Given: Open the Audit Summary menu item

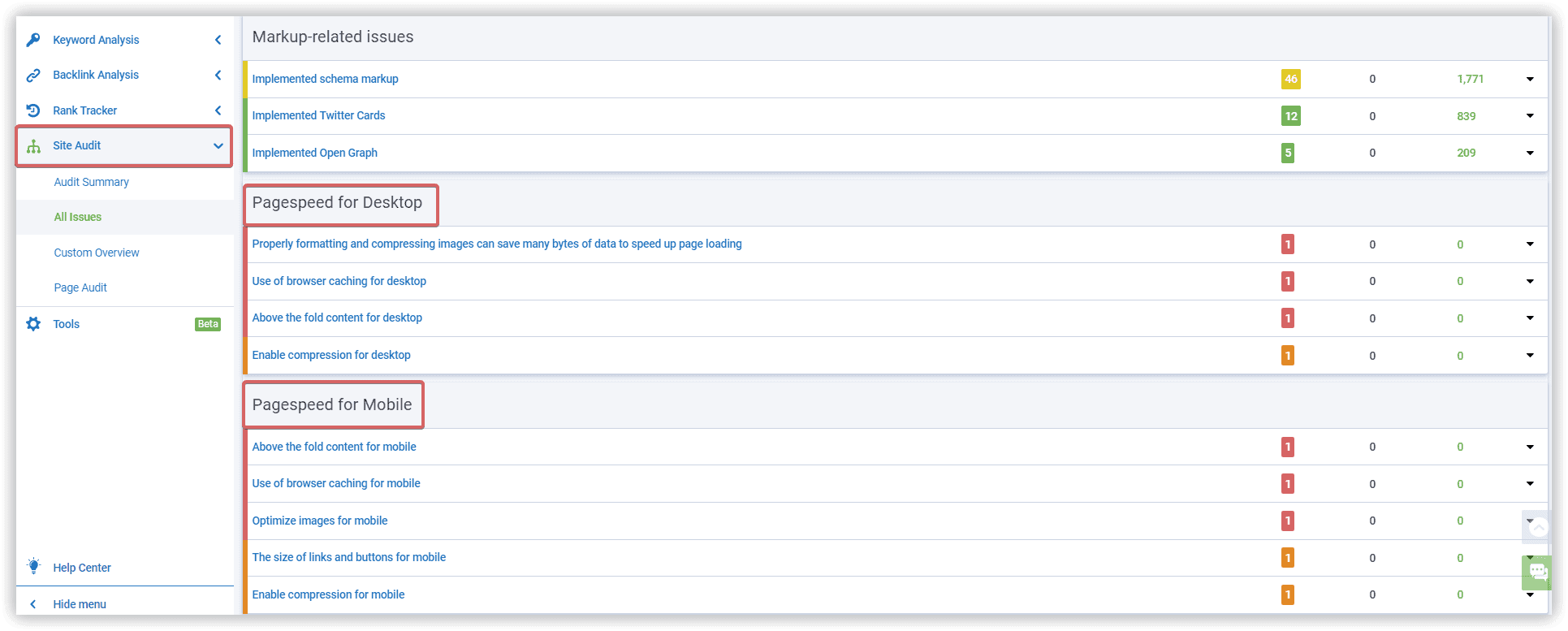Looking at the screenshot, I should (91, 182).
